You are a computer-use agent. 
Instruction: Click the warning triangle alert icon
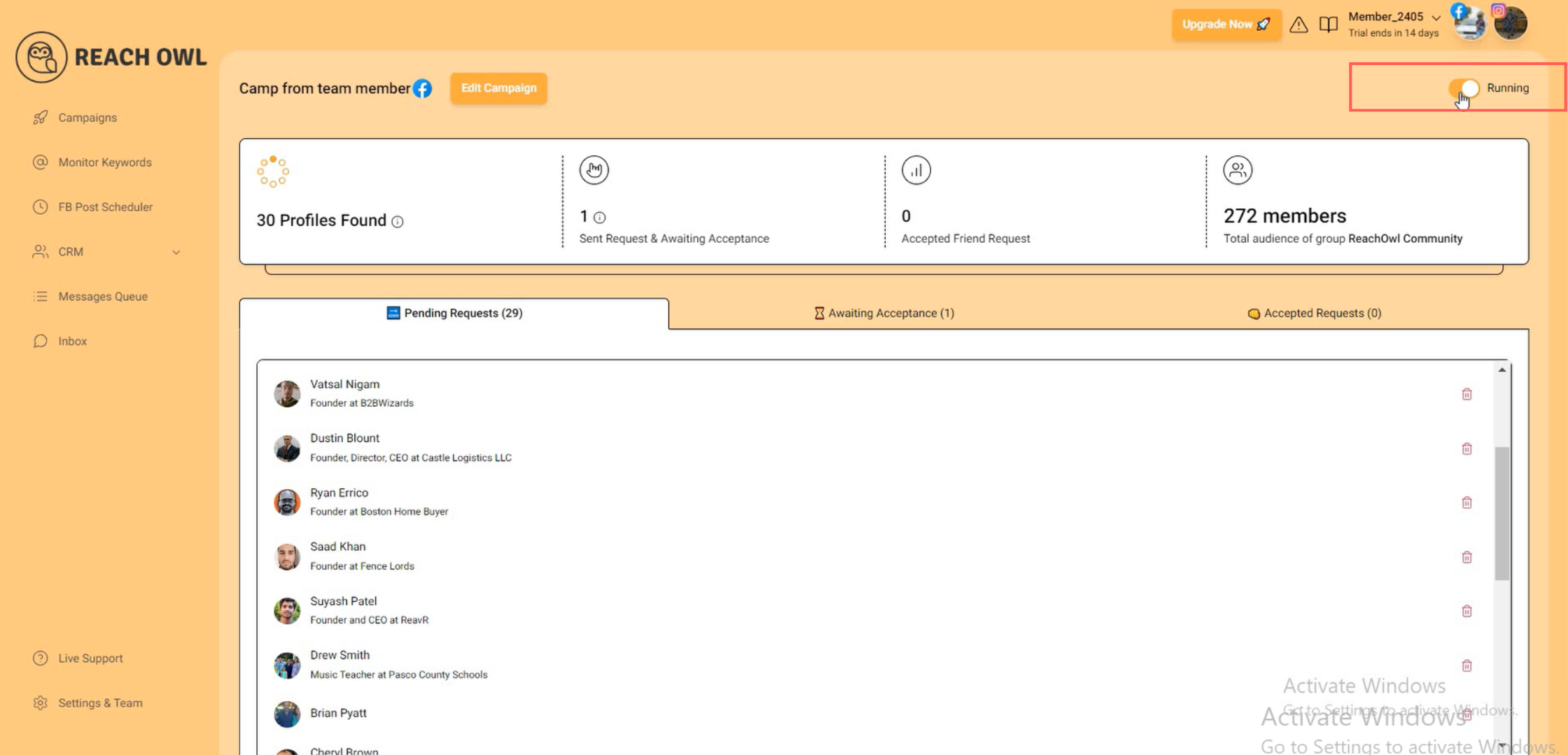click(1298, 24)
